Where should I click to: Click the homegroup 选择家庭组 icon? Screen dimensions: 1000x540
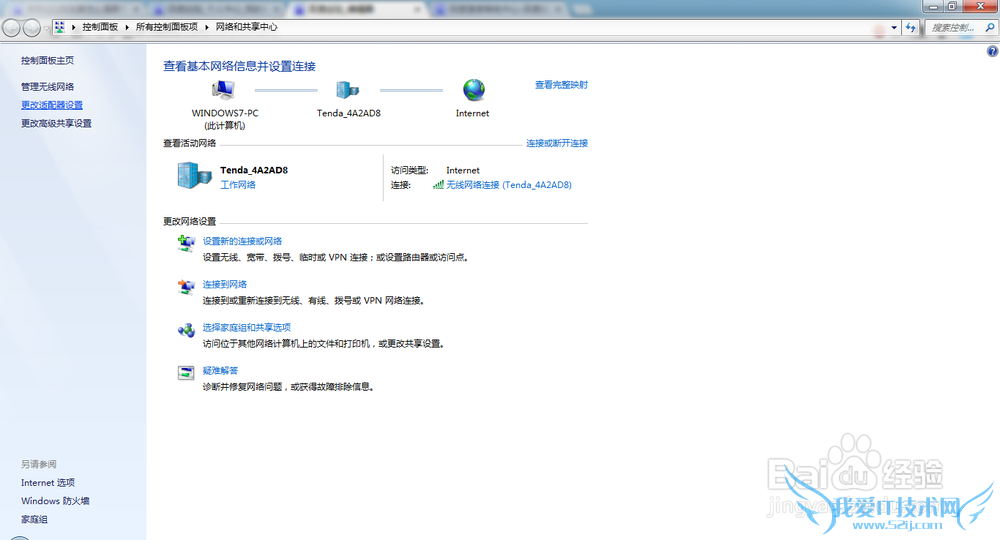click(186, 330)
